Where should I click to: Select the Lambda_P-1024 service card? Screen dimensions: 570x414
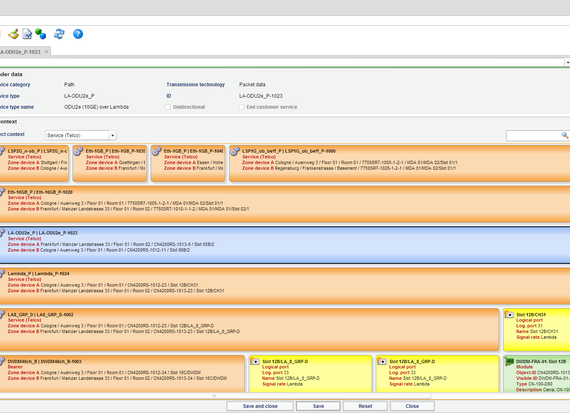(285, 286)
